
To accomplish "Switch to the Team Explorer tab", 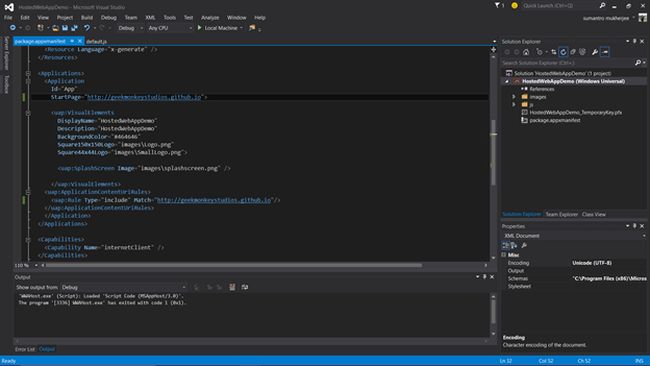I will [x=561, y=214].
